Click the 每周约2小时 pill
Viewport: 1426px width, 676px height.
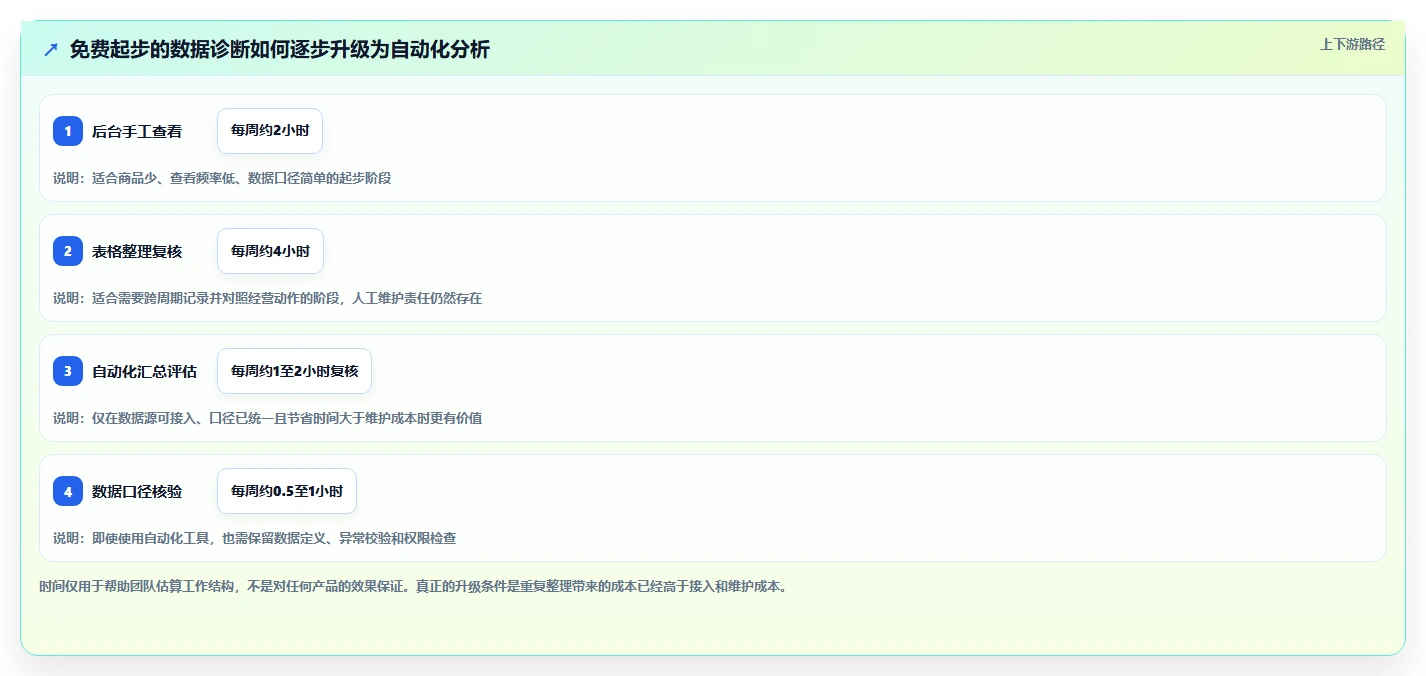coord(270,131)
